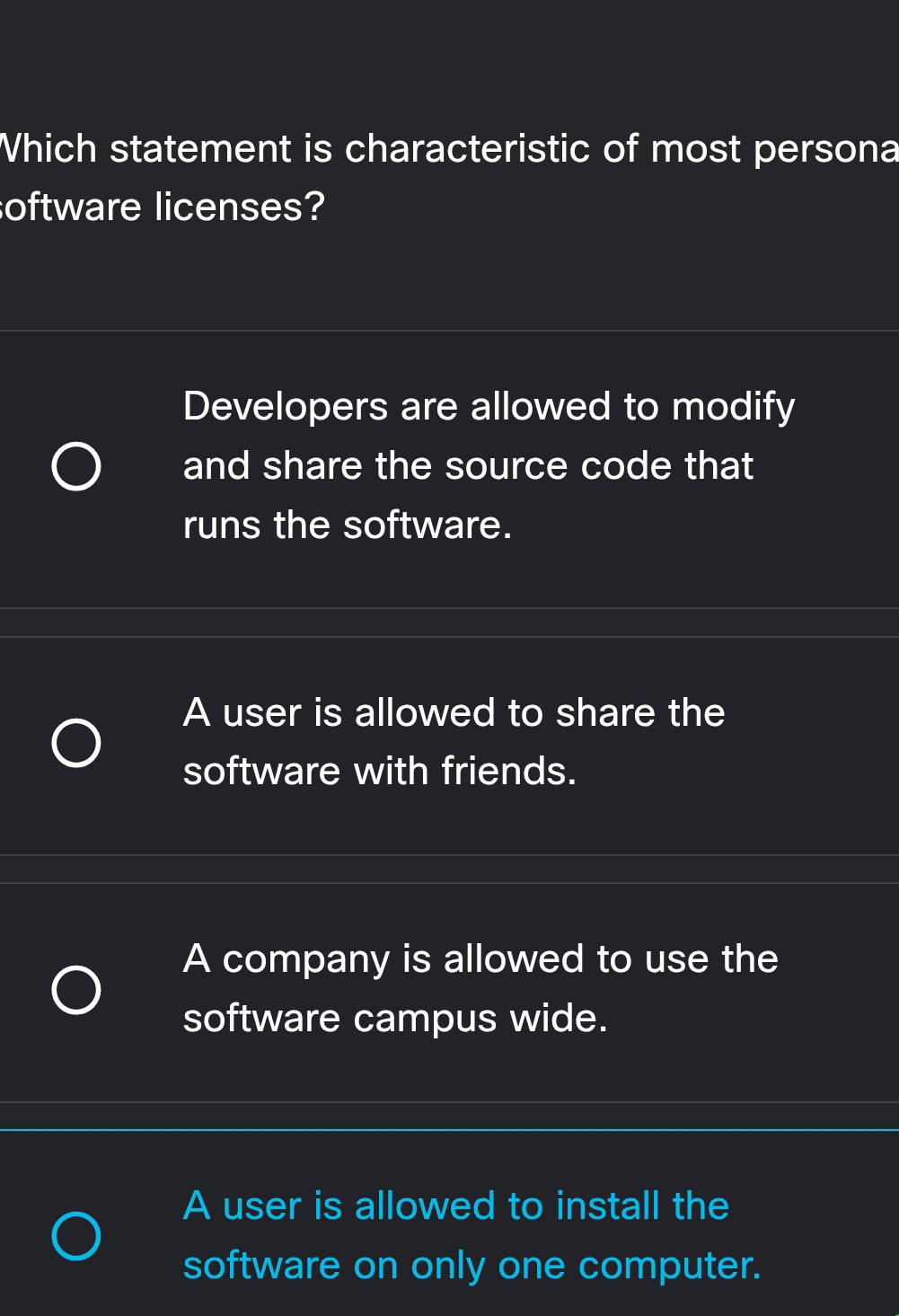
Task: Click the line 'runs the software.'
Action: click(348, 526)
